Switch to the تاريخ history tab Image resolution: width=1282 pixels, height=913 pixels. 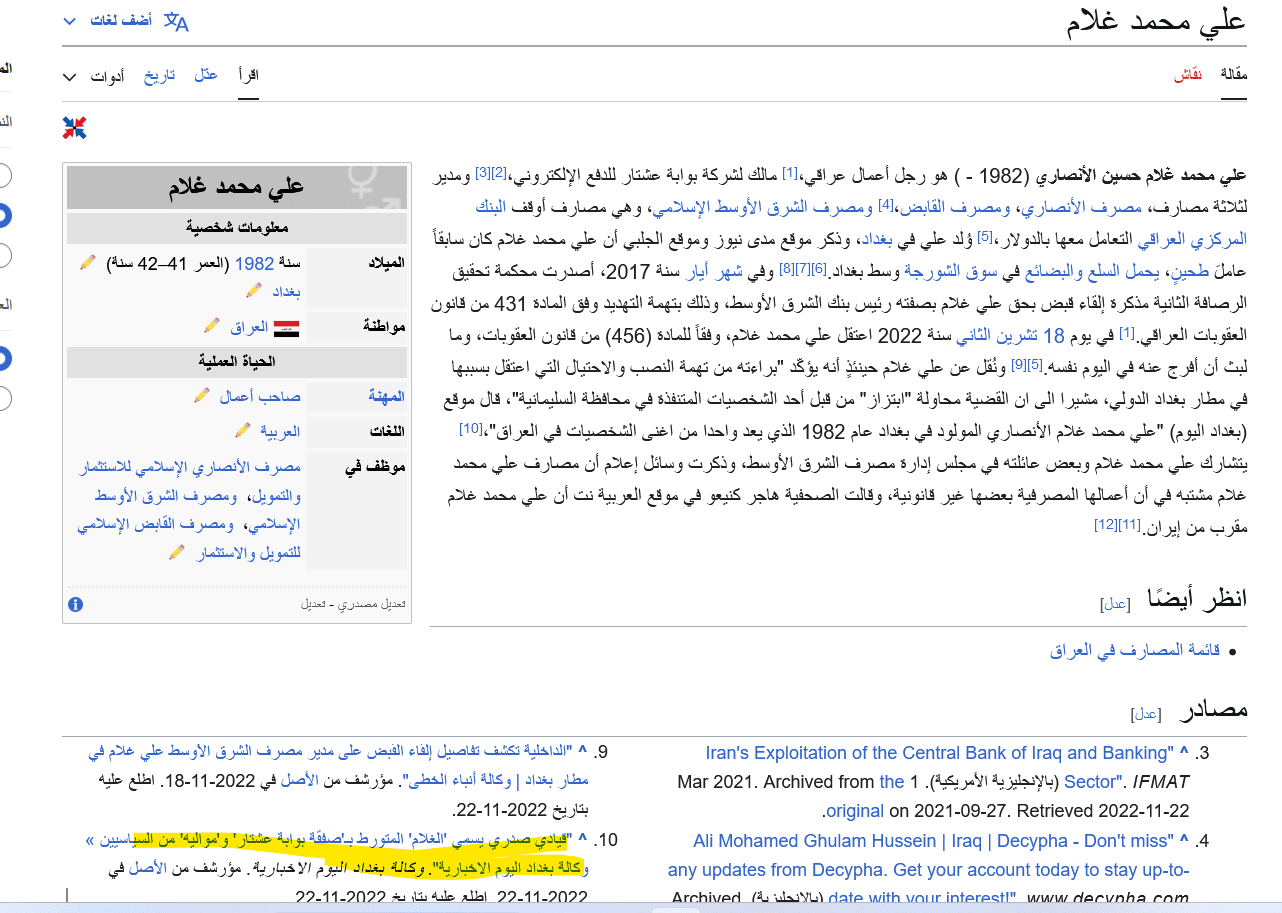click(159, 74)
